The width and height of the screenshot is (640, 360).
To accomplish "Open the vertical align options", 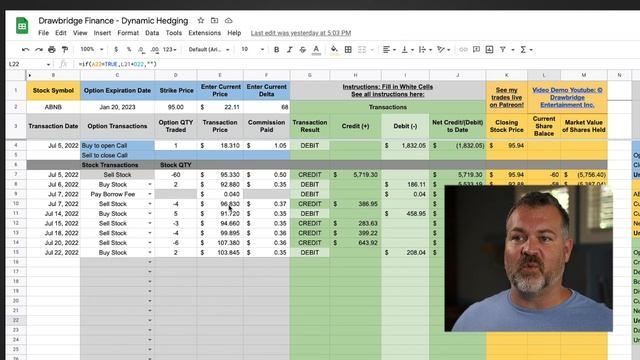I will pyautogui.click(x=407, y=49).
